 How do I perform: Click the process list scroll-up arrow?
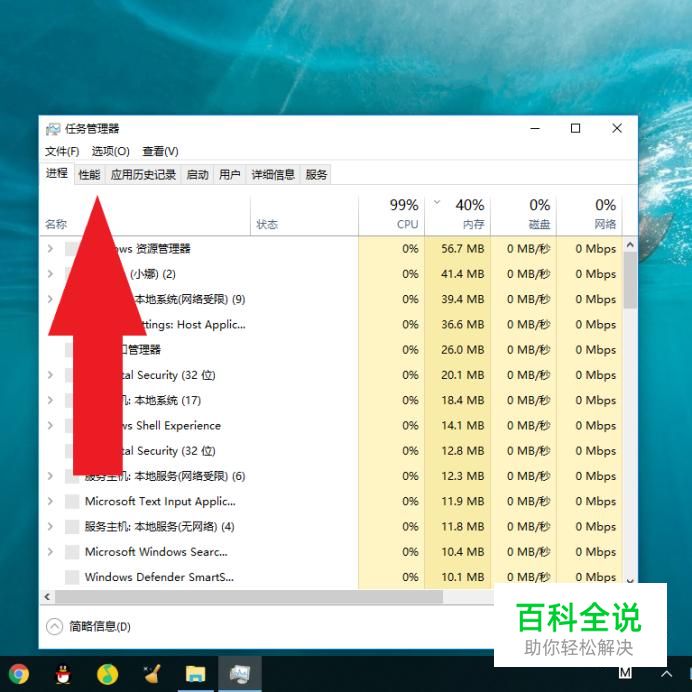click(630, 244)
